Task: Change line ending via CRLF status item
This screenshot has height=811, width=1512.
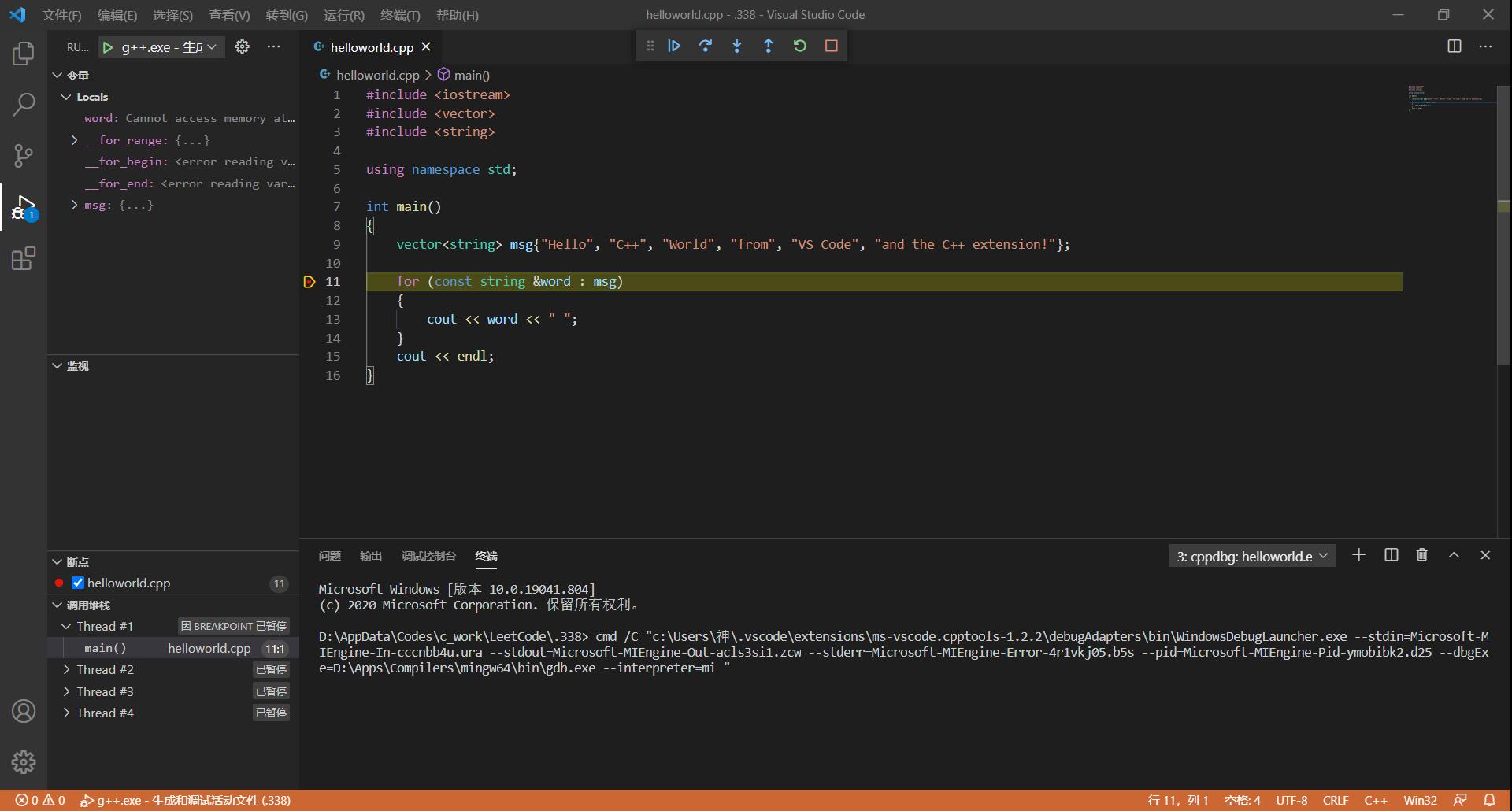Action: click(x=1336, y=800)
